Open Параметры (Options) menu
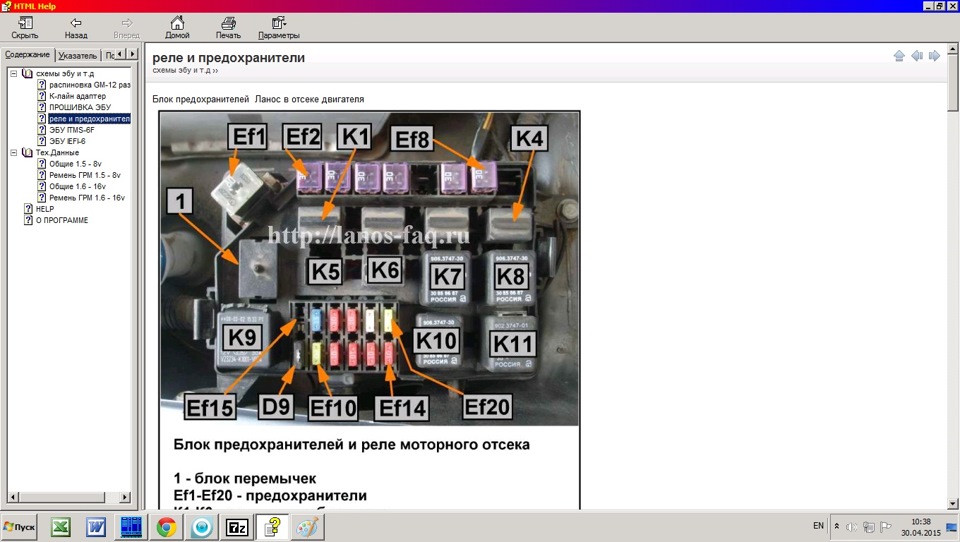 click(279, 28)
